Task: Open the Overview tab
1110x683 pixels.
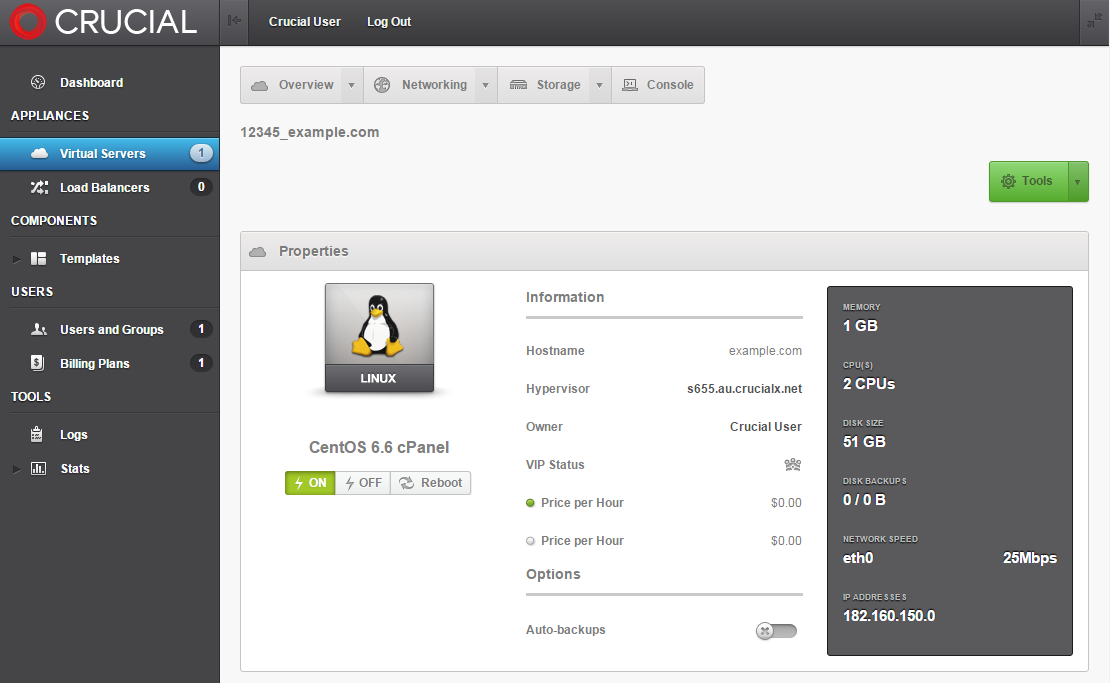Action: click(x=292, y=85)
